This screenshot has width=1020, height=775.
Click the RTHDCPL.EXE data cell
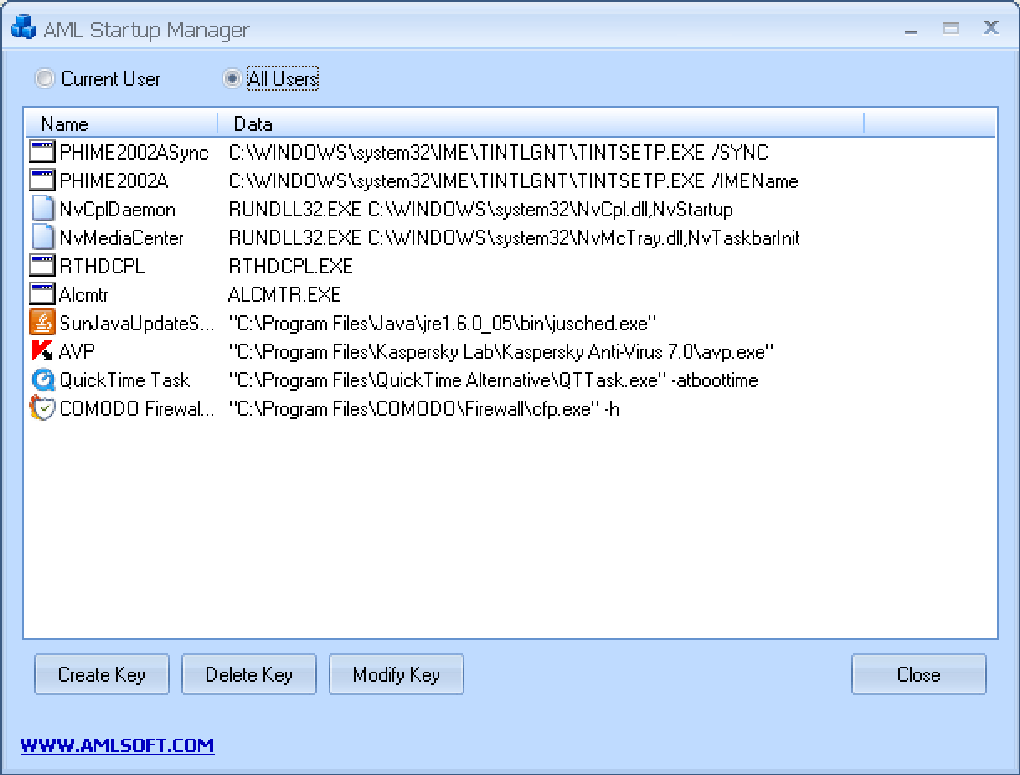coord(291,266)
